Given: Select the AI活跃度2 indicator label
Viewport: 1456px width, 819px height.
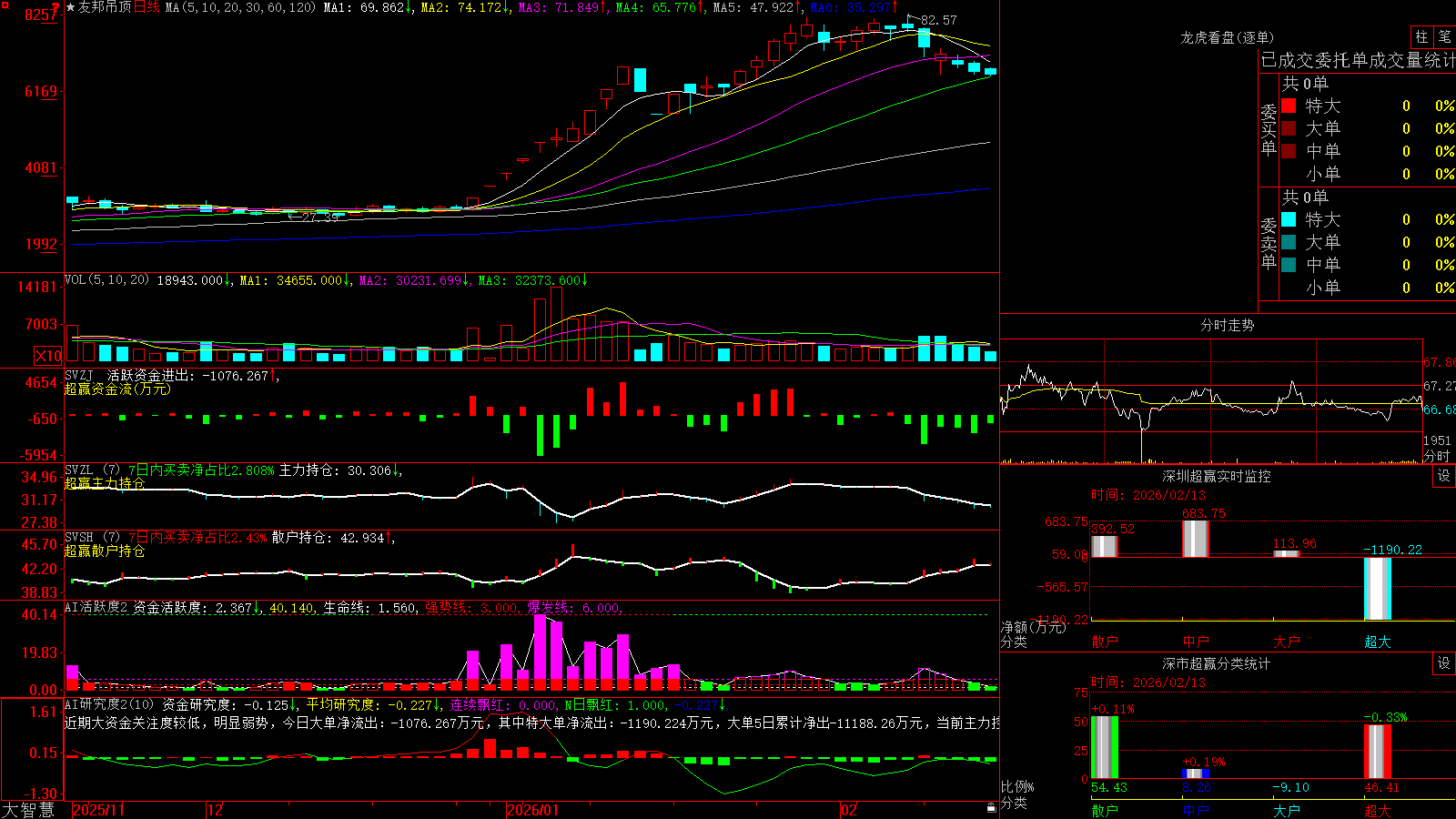Looking at the screenshot, I should (x=96, y=608).
